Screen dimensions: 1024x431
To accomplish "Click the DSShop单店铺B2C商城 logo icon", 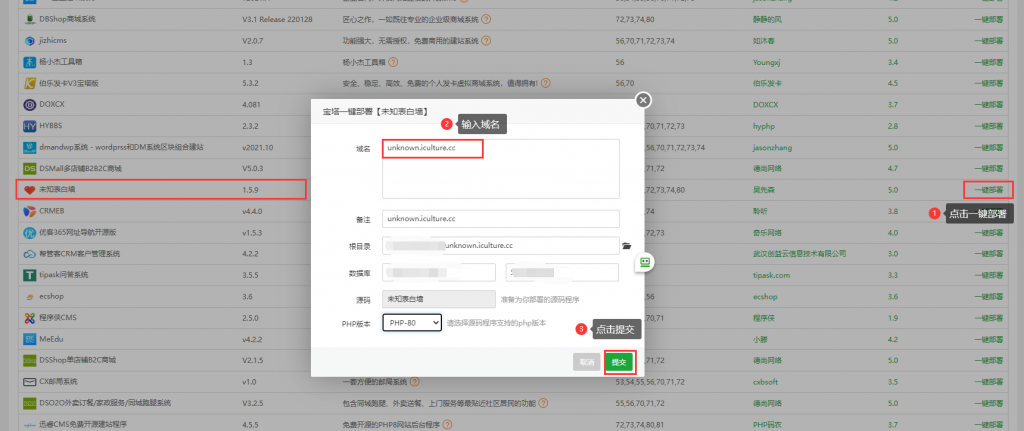I will coord(29,360).
